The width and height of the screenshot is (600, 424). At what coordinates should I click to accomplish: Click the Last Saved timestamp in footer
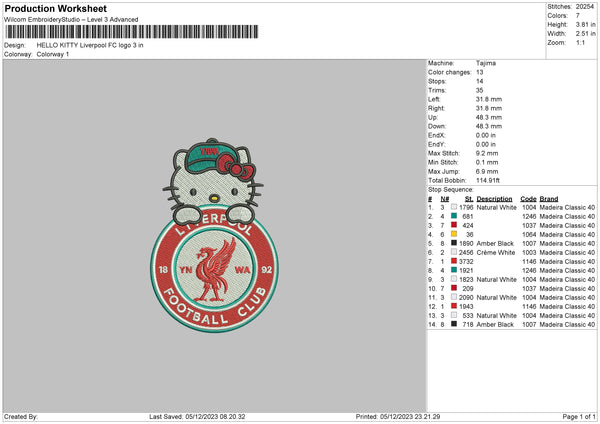click(197, 416)
